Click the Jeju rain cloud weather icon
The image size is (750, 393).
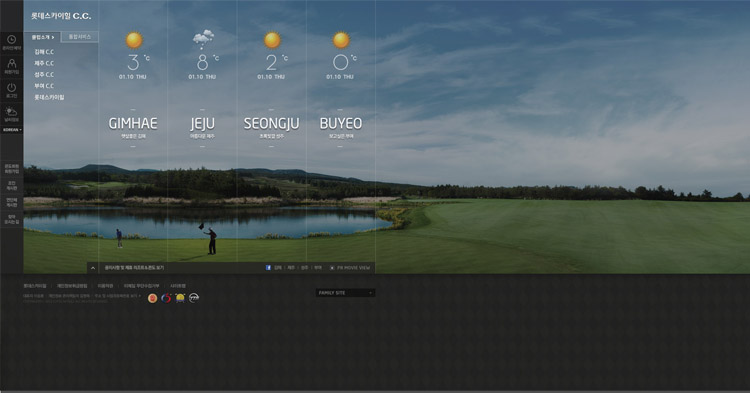coord(203,39)
